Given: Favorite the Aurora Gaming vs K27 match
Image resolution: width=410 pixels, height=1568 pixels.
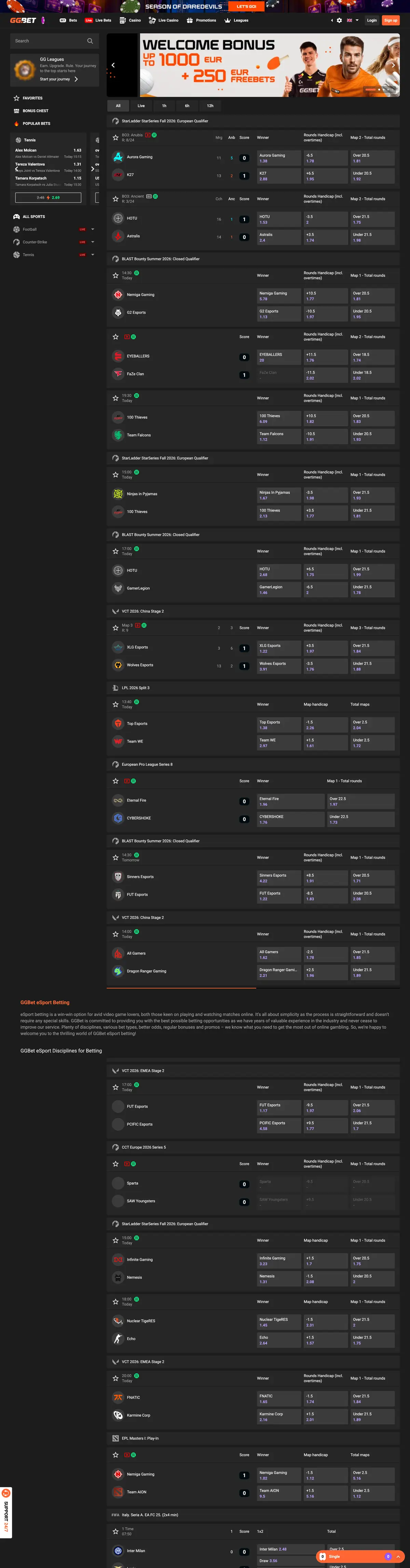Looking at the screenshot, I should (x=115, y=137).
